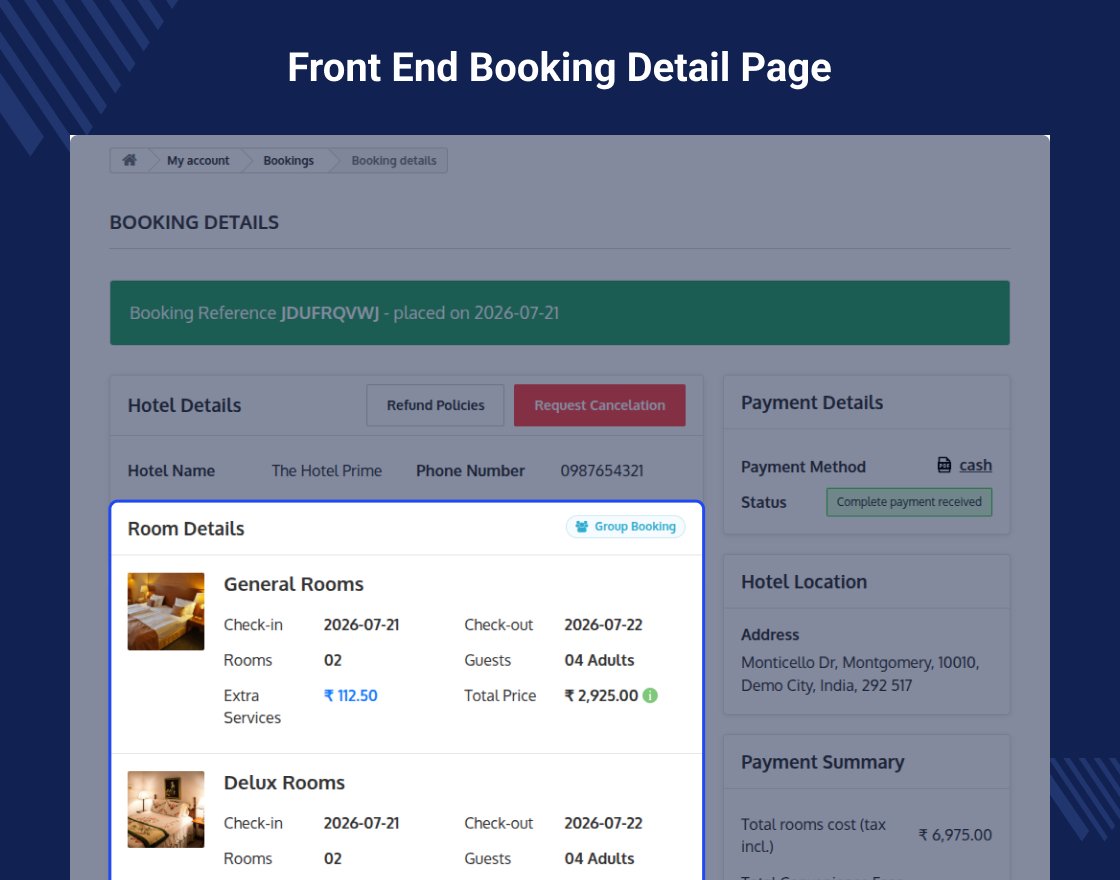This screenshot has width=1120, height=880.
Task: Select General Rooms 04 Adults guests value
Action: [x=599, y=661]
